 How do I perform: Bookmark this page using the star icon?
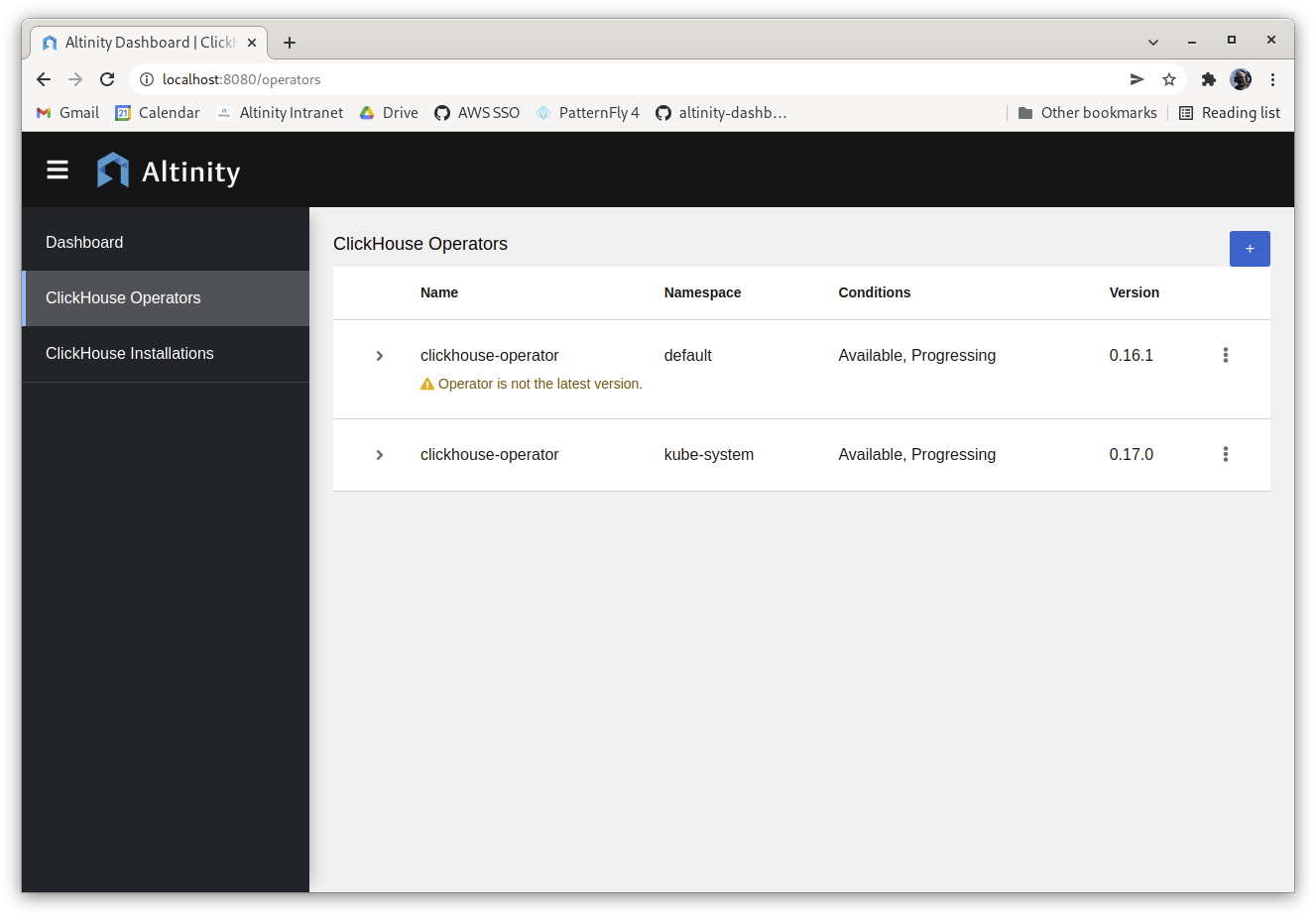click(1169, 79)
